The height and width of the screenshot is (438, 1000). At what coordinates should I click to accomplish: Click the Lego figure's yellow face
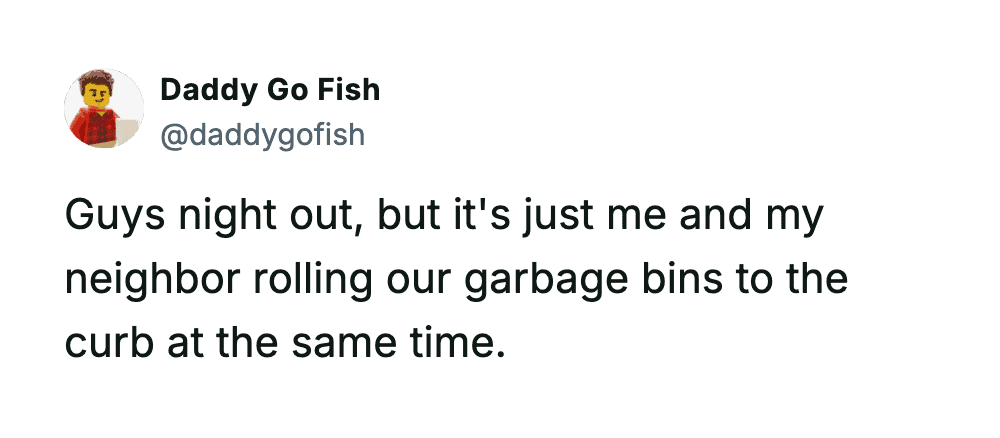click(x=99, y=97)
